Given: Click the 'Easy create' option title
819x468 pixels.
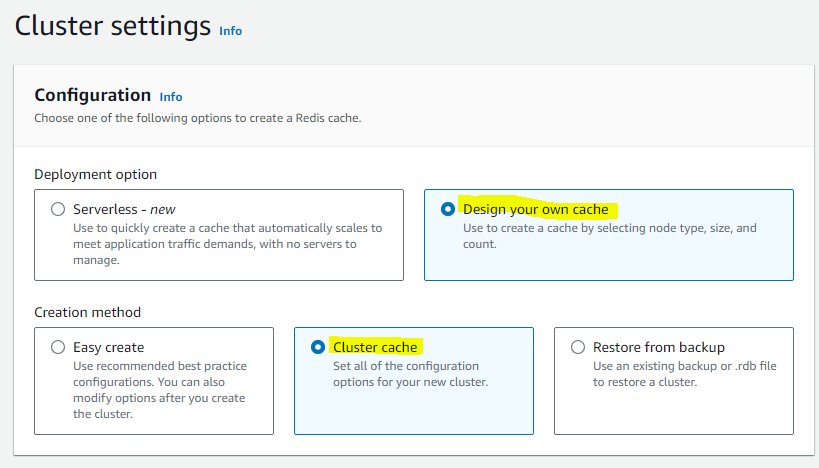Looking at the screenshot, I should coord(109,347).
